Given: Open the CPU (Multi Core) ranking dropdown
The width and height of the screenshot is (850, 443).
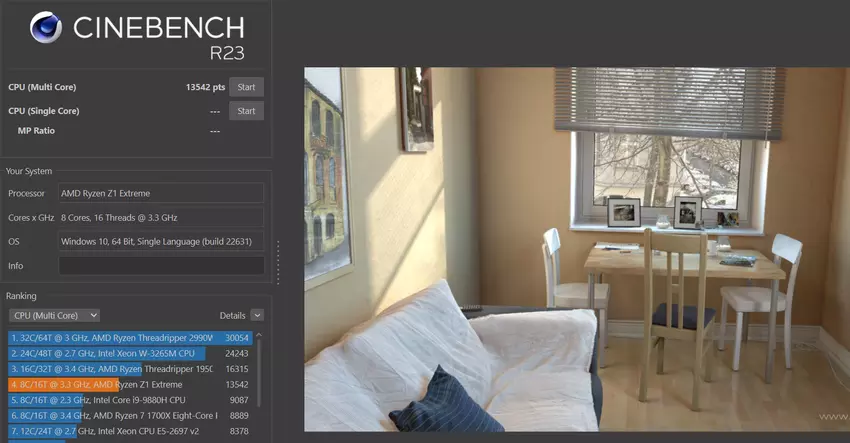Looking at the screenshot, I should point(53,315).
